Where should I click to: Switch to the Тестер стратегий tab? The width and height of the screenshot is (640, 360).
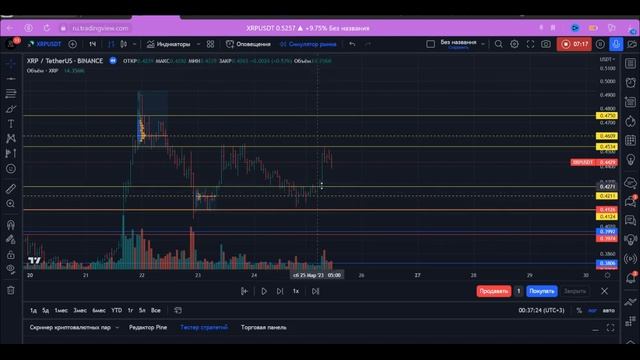point(204,327)
